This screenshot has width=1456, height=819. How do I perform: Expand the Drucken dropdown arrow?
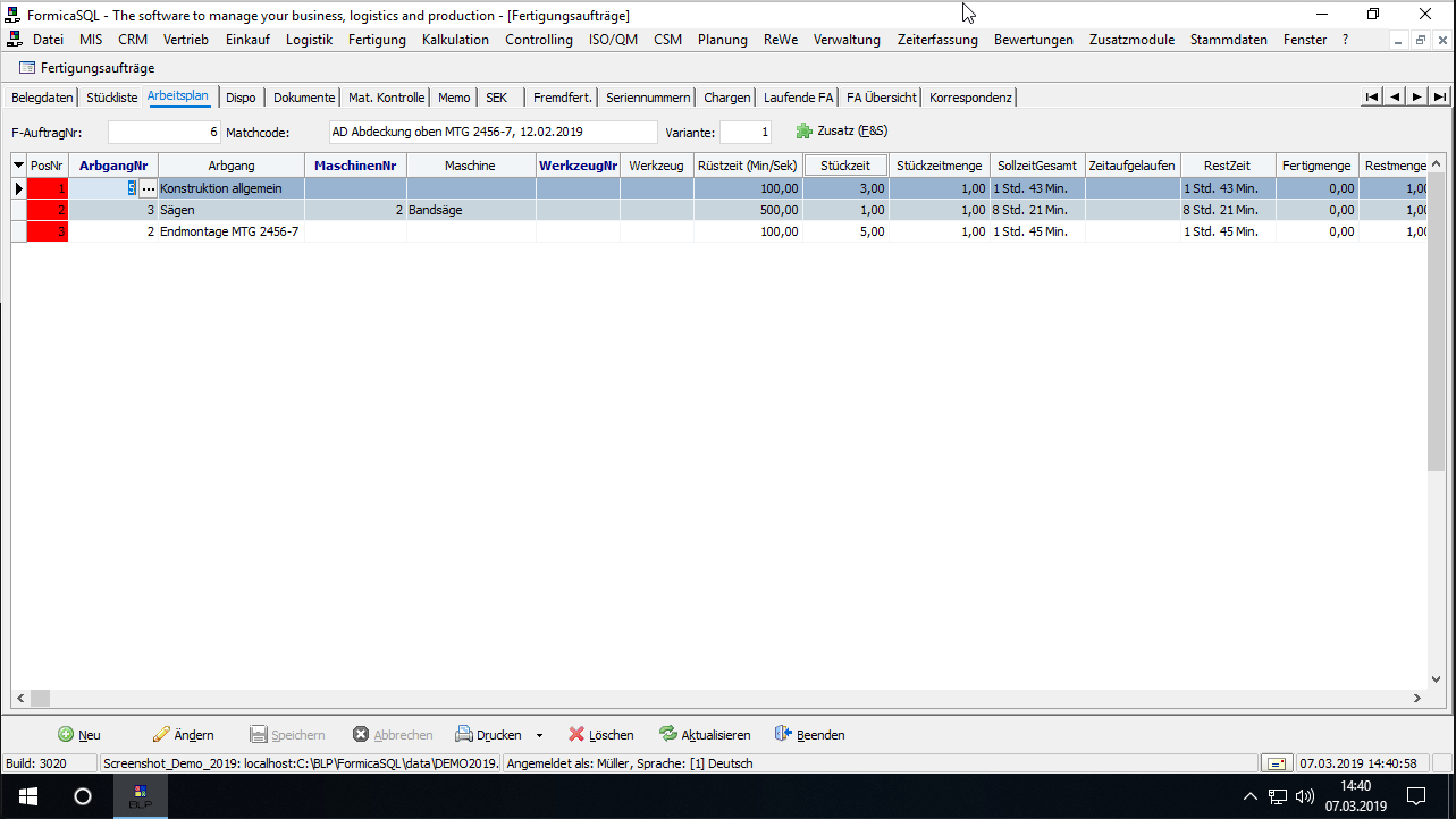click(x=540, y=736)
